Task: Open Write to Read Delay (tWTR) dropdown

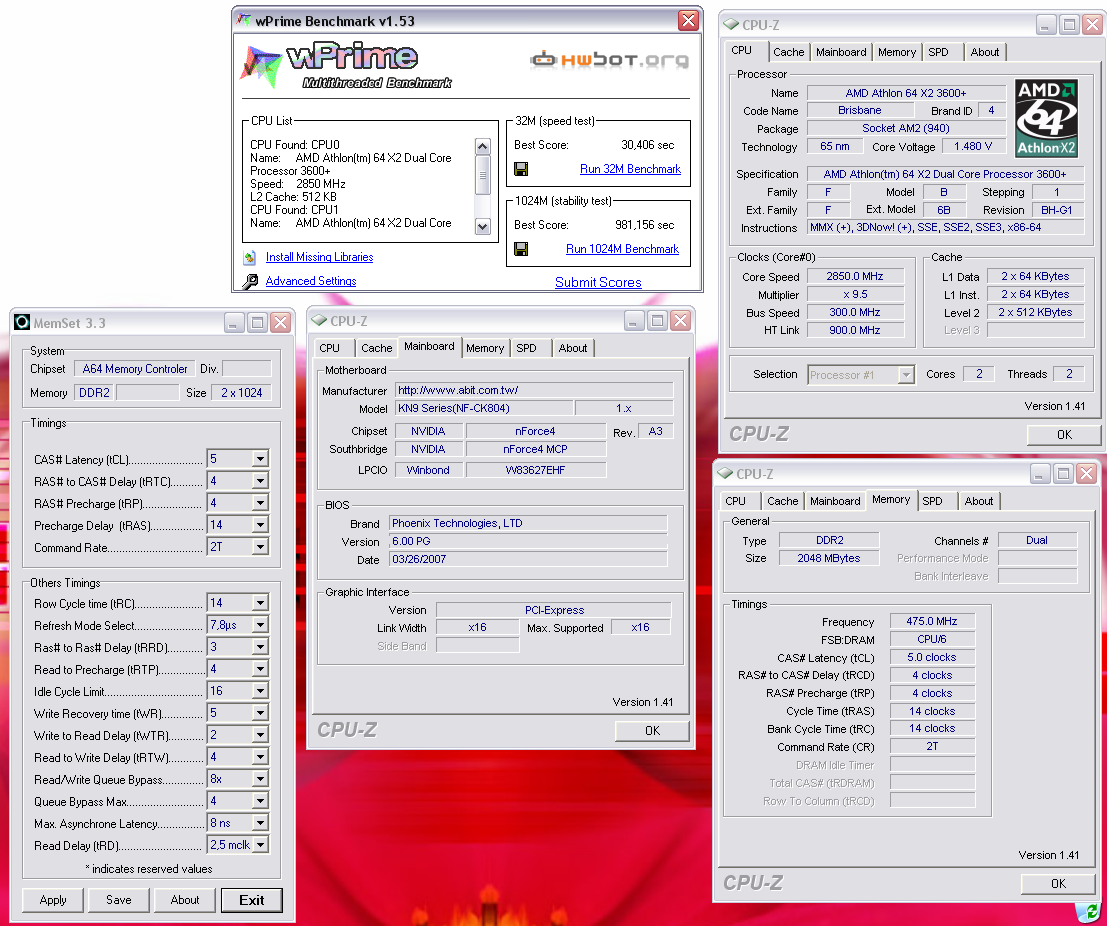Action: pos(261,735)
